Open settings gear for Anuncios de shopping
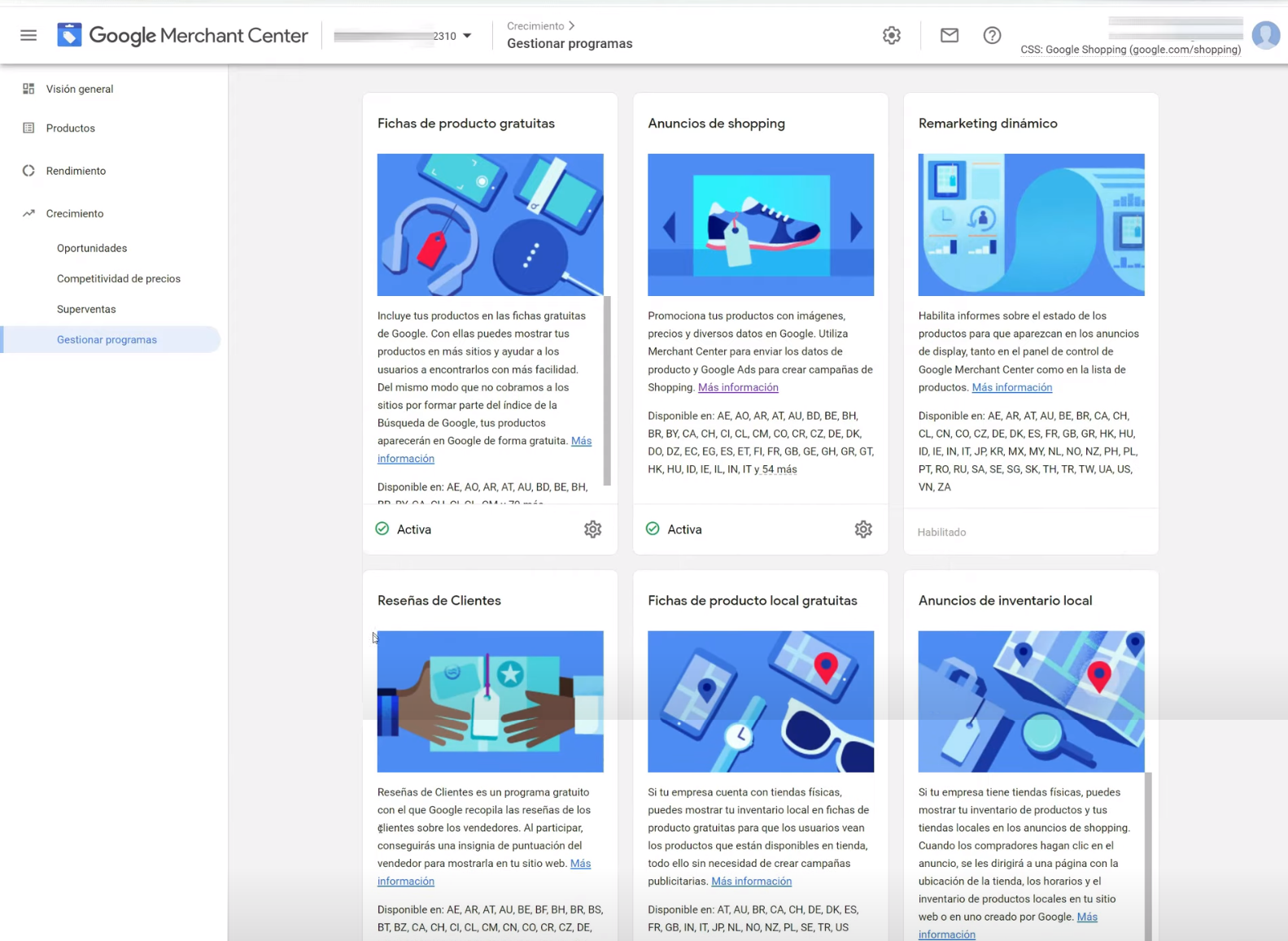The width and height of the screenshot is (1288, 941). tap(863, 529)
